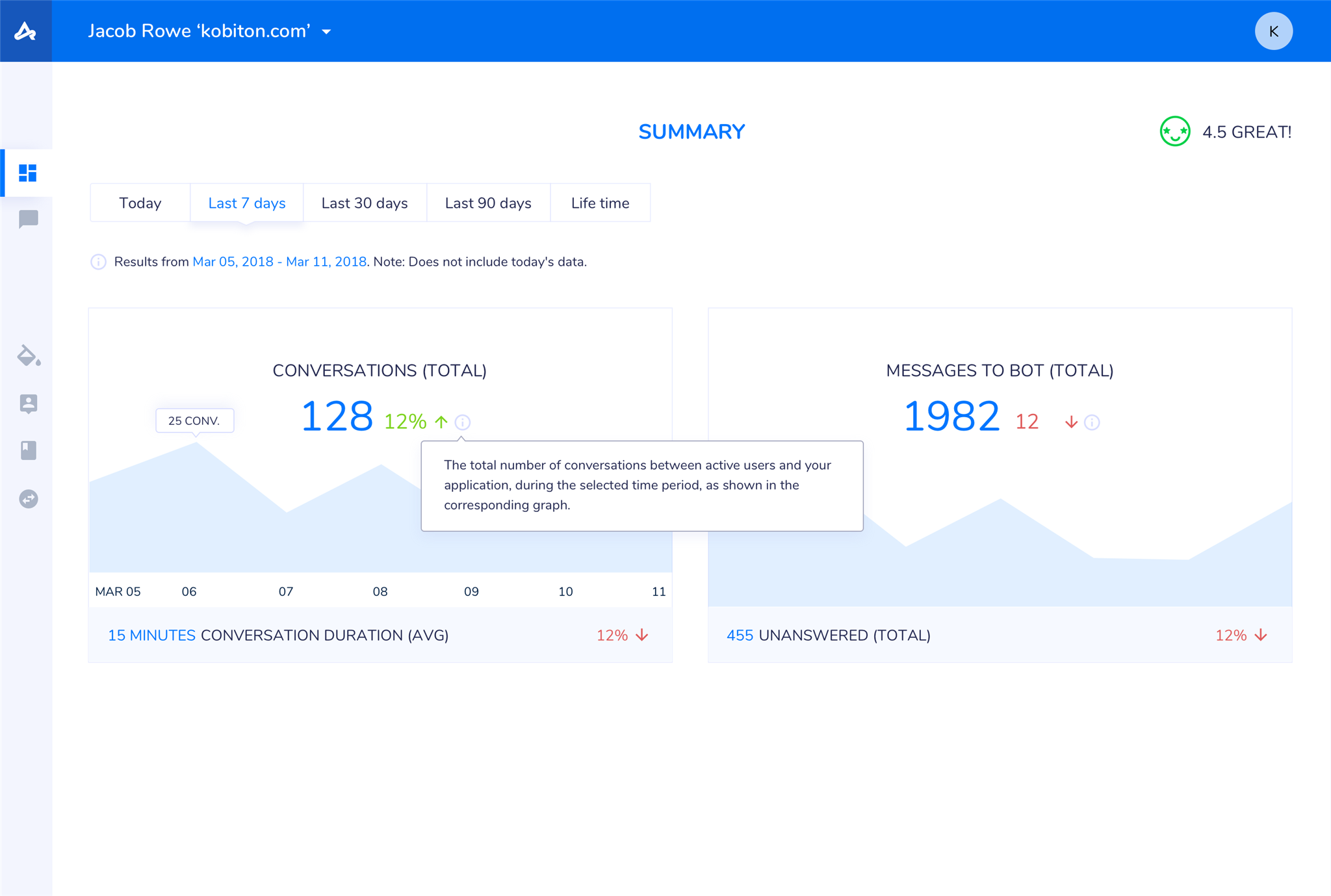The image size is (1331, 896).
Task: Click the info icon before Results from text
Action: (98, 262)
